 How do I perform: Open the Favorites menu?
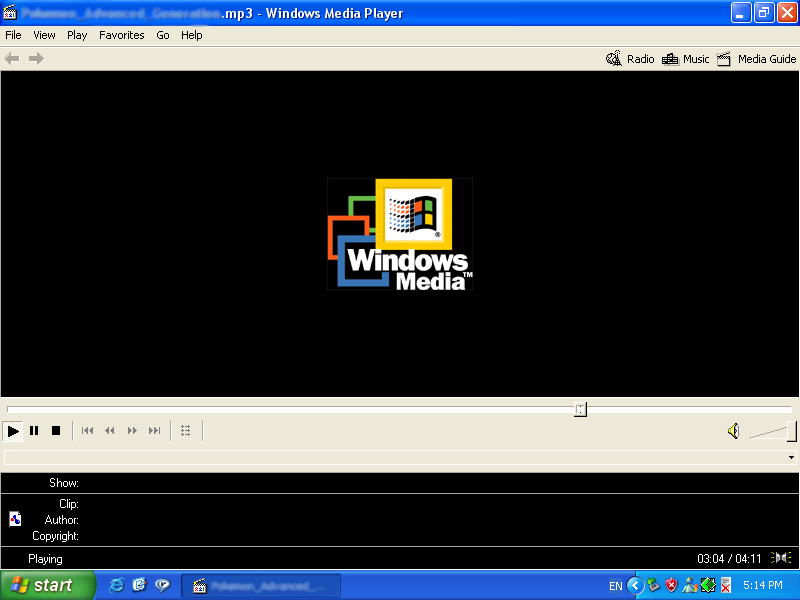121,35
